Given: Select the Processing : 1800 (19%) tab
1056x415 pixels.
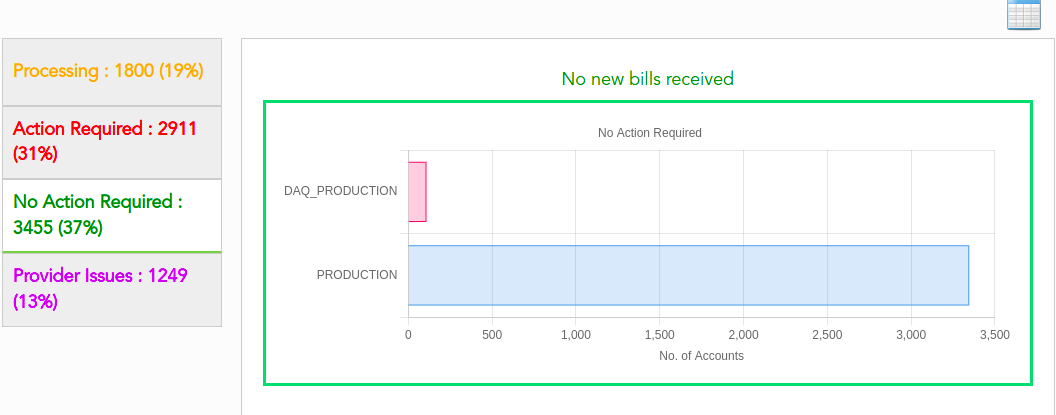Looking at the screenshot, I should pos(112,71).
